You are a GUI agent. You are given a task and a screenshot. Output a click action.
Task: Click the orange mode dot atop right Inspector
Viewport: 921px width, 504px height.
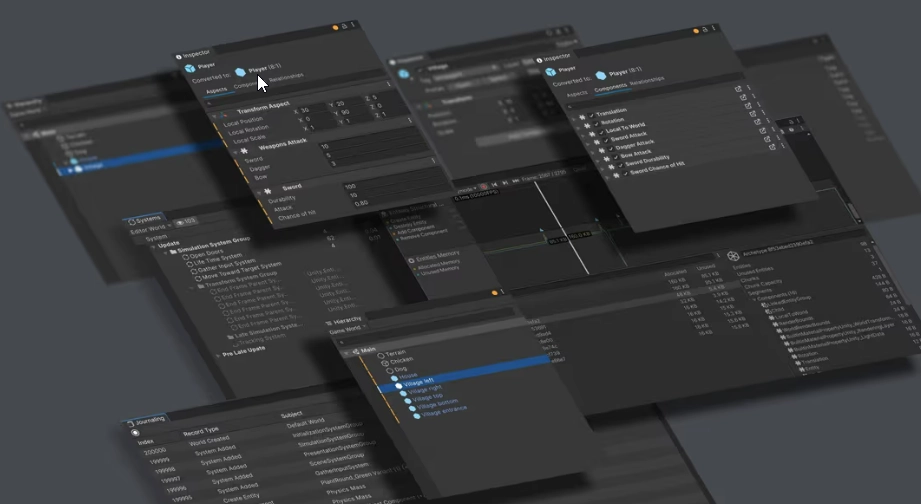pyautogui.click(x=696, y=31)
